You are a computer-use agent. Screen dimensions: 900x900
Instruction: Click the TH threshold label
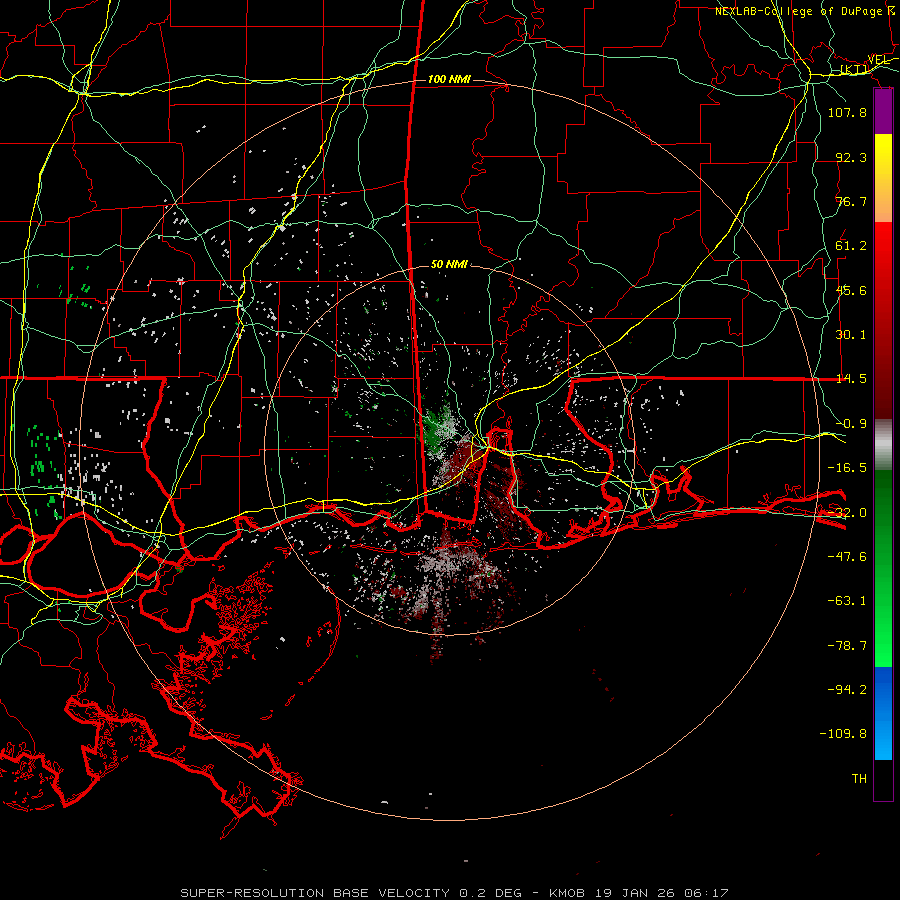pos(859,779)
